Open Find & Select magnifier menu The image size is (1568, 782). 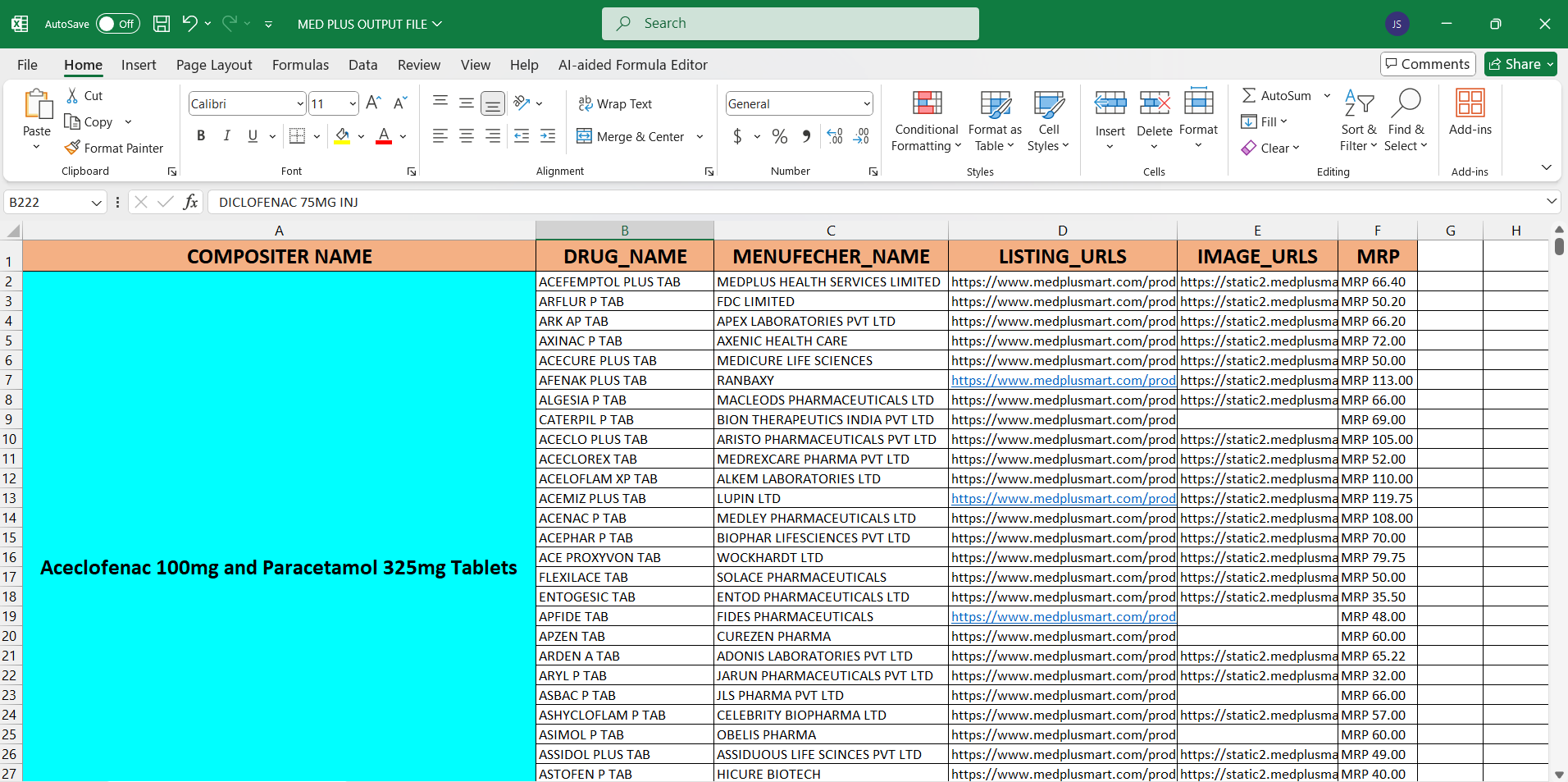coord(1406,121)
